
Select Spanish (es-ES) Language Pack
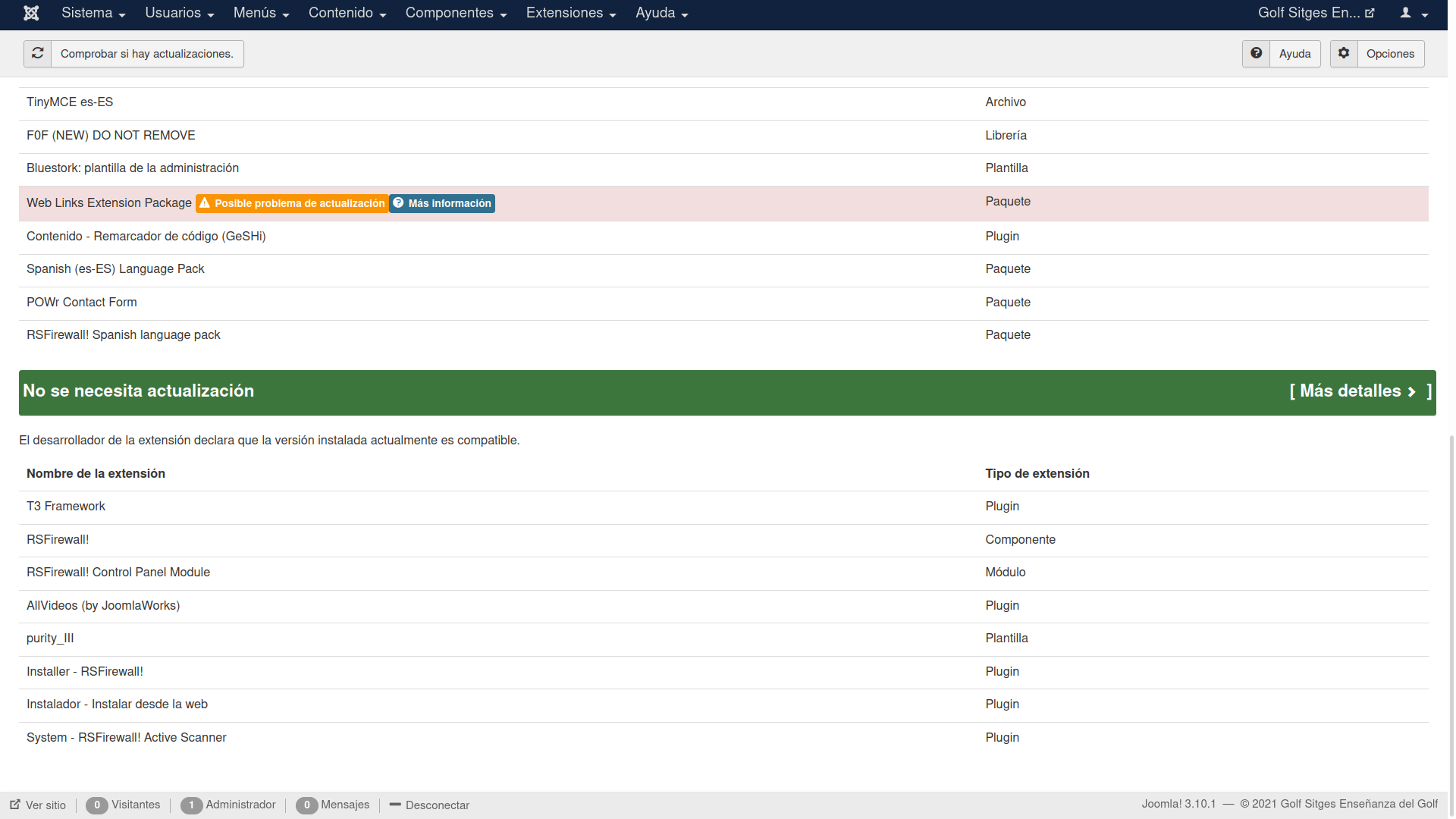pos(115,269)
